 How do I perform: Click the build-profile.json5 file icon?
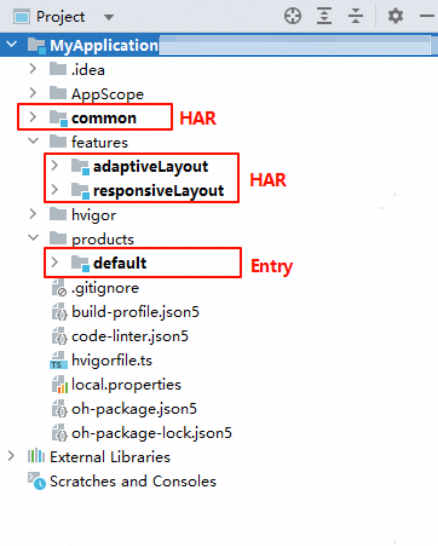[x=59, y=312]
